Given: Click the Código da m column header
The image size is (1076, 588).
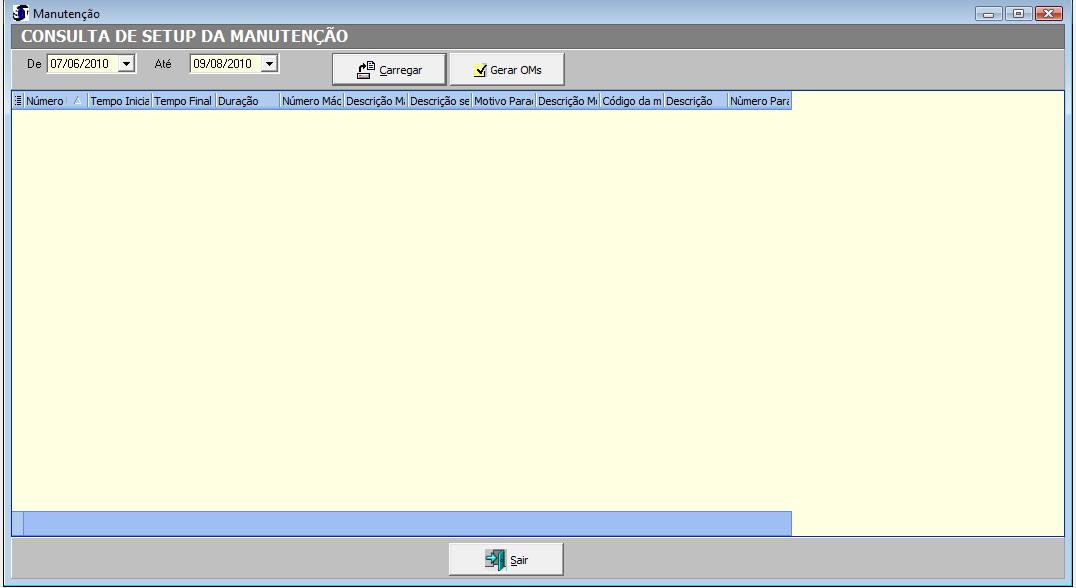Looking at the screenshot, I should click(631, 101).
